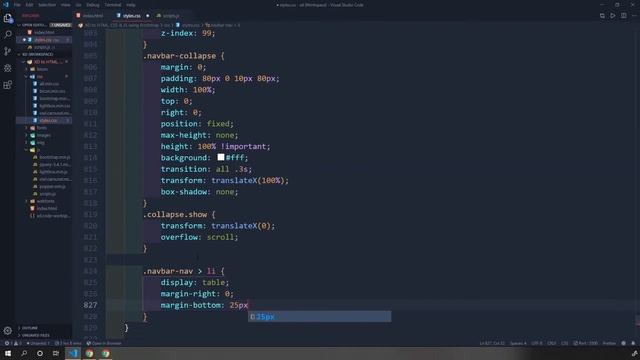The width and height of the screenshot is (640, 360).
Task: Expand the Unsaved Files panel
Action: [x=44, y=335]
